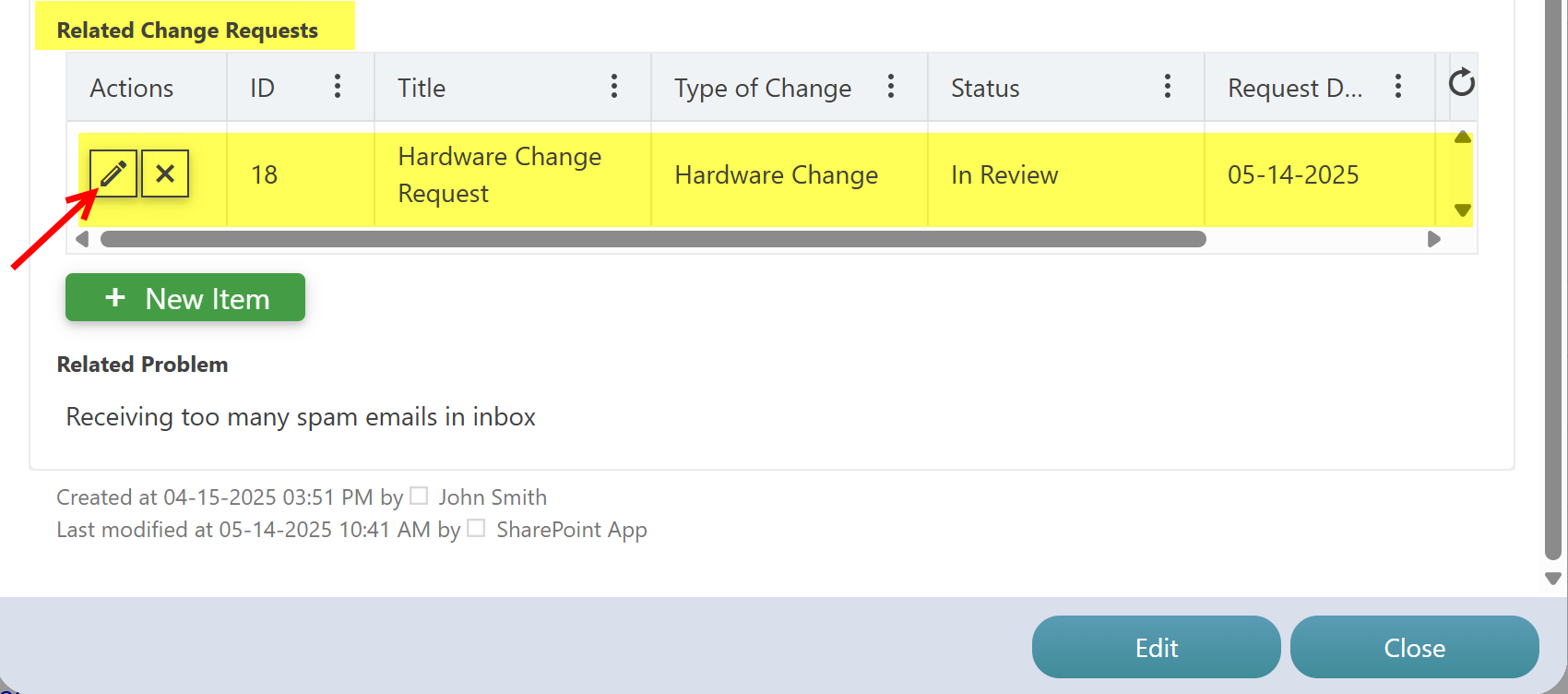Click the green New Item button
Viewport: 1568px width, 694px height.
[x=185, y=297]
